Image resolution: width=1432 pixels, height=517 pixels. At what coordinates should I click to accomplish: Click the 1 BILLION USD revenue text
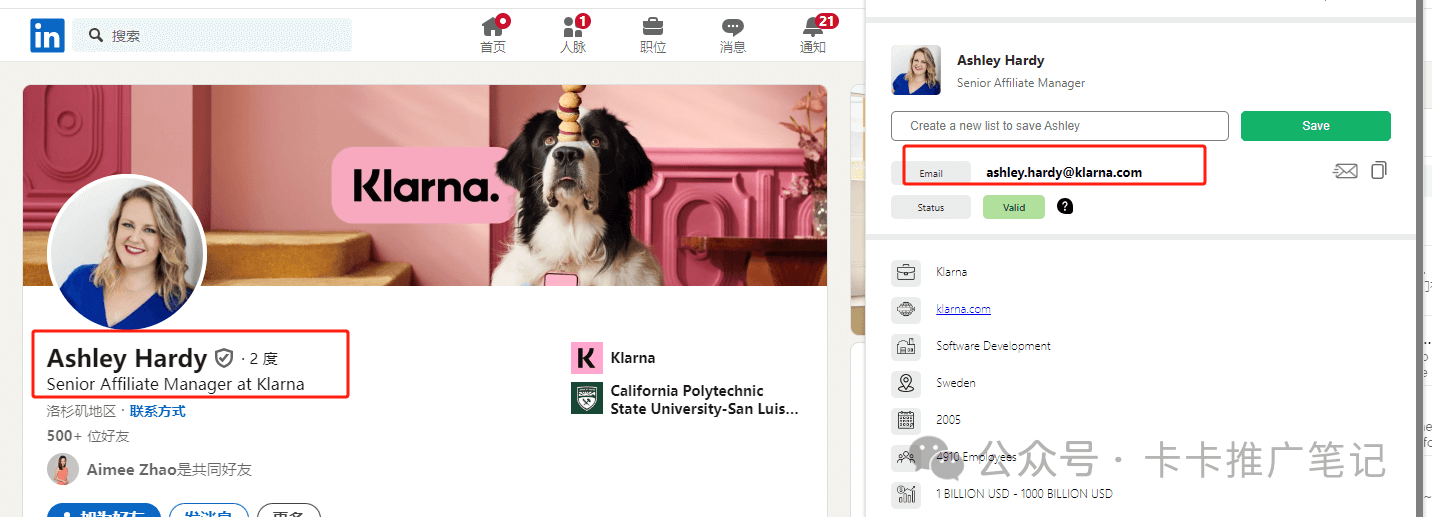click(1024, 494)
